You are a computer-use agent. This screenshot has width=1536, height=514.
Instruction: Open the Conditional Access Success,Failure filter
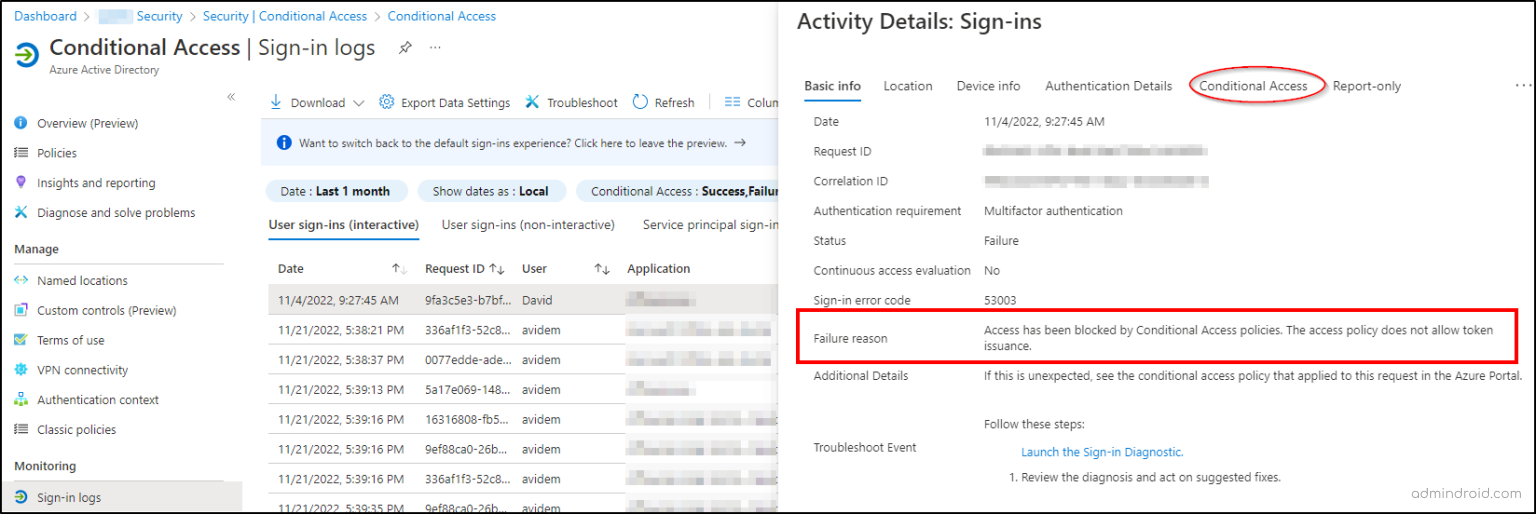(x=677, y=191)
